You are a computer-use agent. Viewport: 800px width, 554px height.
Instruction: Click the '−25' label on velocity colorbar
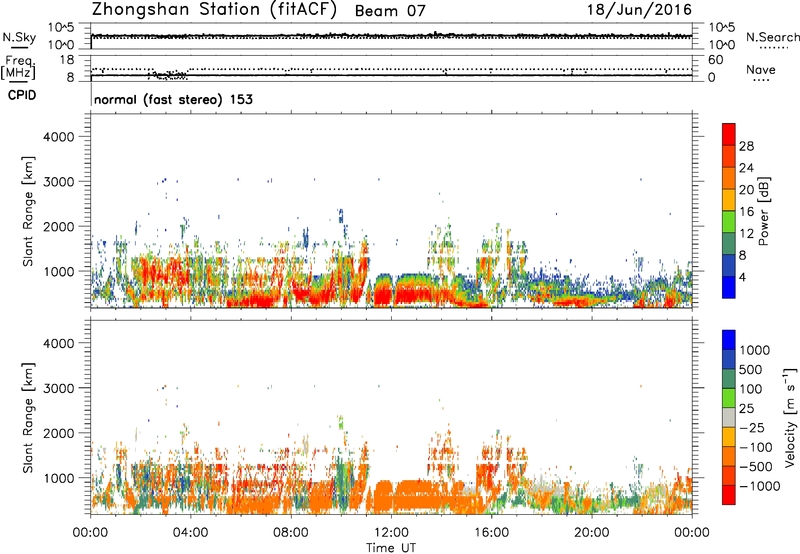[752, 428]
